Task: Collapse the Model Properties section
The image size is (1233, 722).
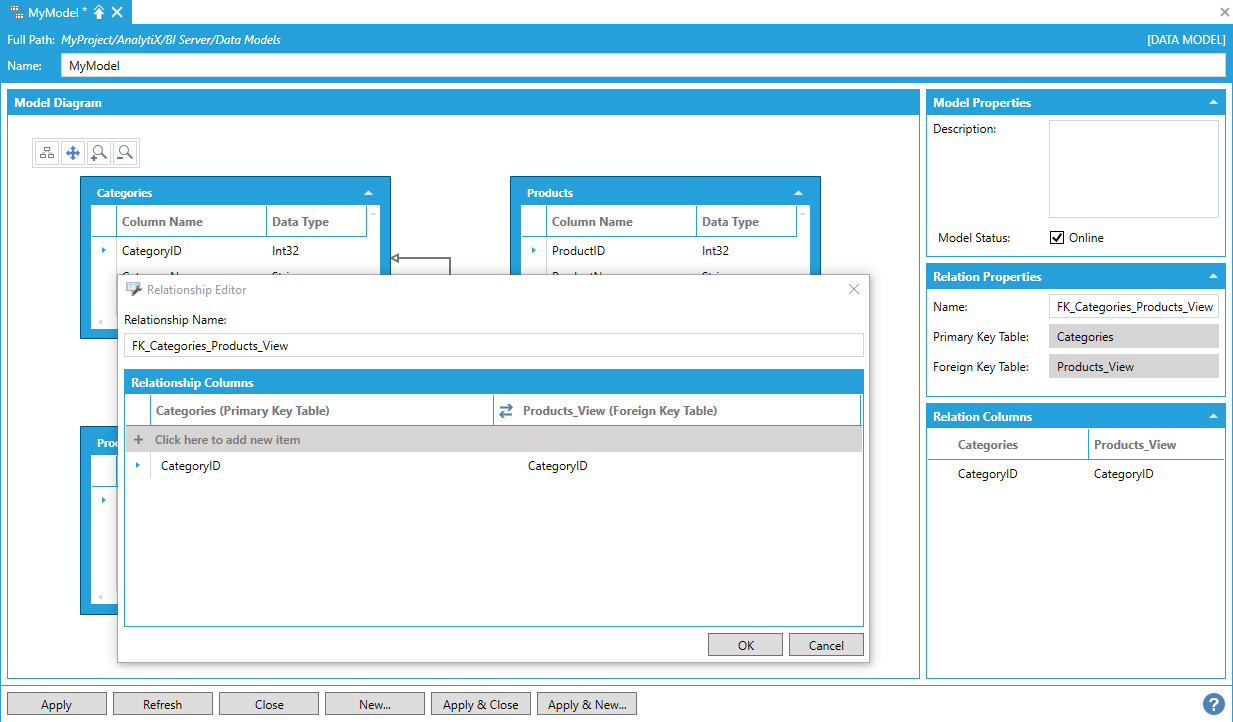Action: 1213,103
